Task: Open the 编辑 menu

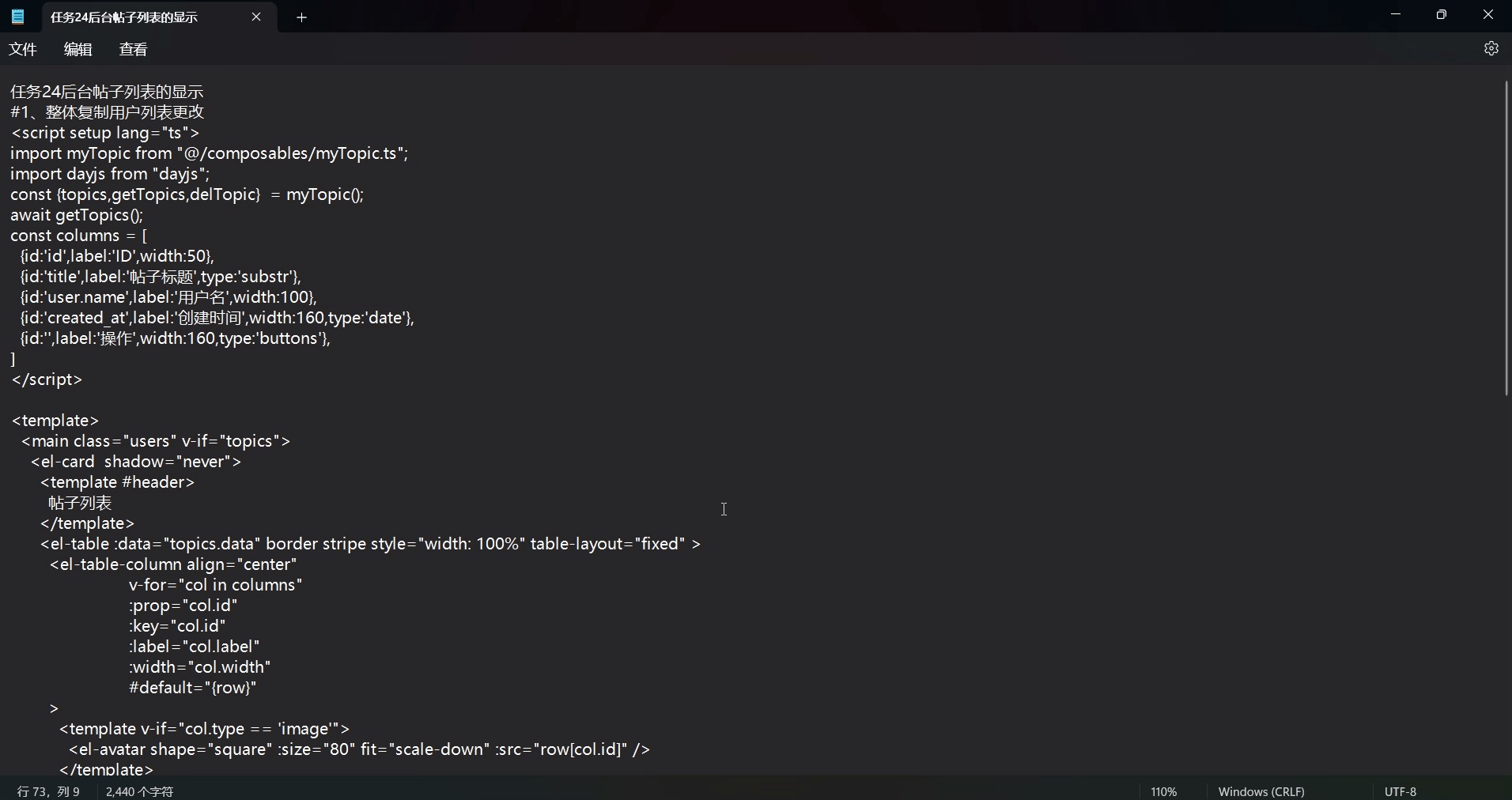Action: click(x=77, y=49)
